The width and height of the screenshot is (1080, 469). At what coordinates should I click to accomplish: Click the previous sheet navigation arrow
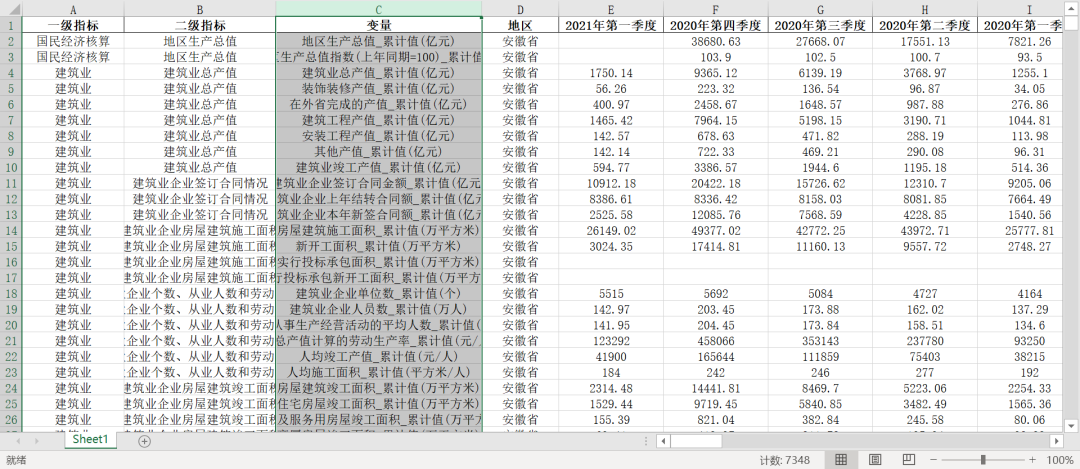pos(18,441)
